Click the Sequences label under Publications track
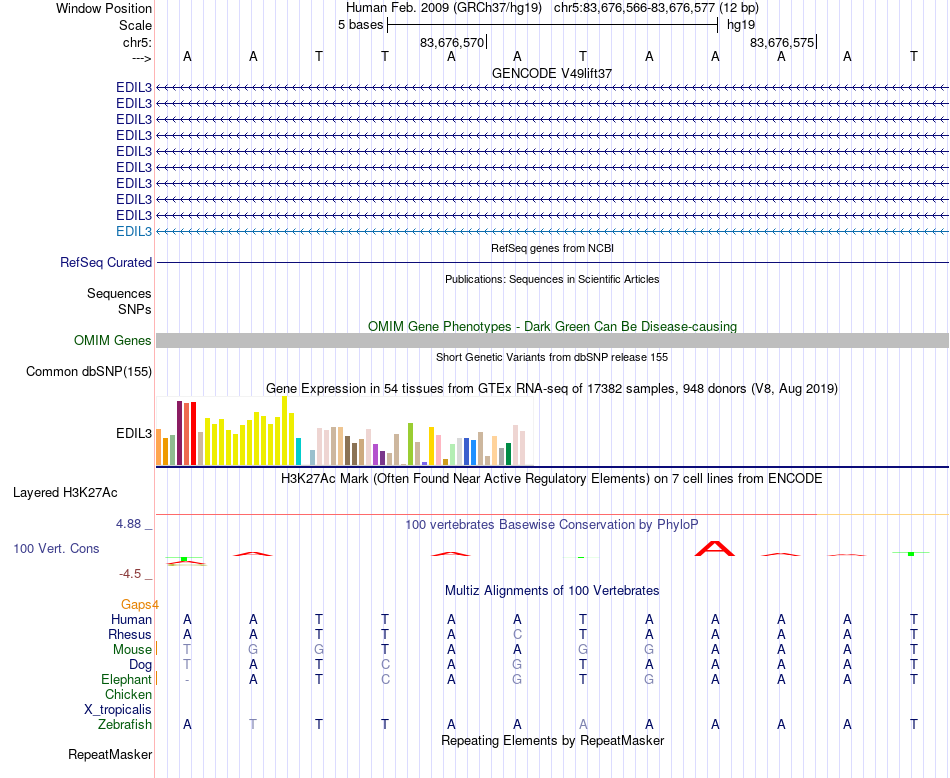Screen dimensions: 950x778 (x=119, y=293)
